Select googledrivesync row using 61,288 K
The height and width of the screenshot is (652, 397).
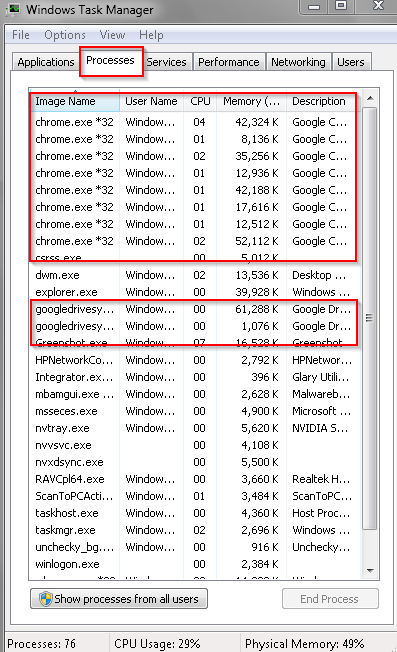pos(195,309)
